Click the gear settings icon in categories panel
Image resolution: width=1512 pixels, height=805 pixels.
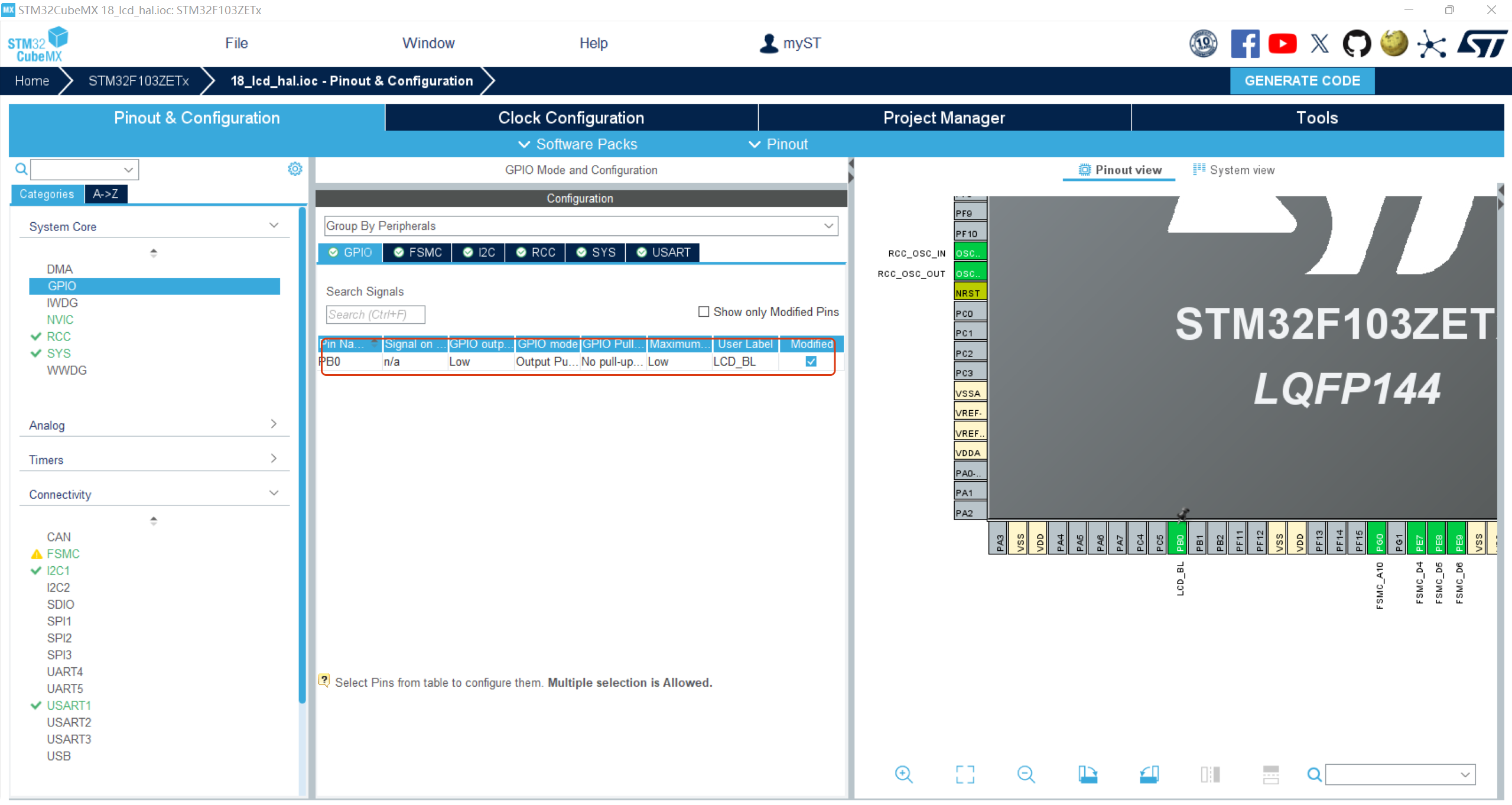pos(295,170)
